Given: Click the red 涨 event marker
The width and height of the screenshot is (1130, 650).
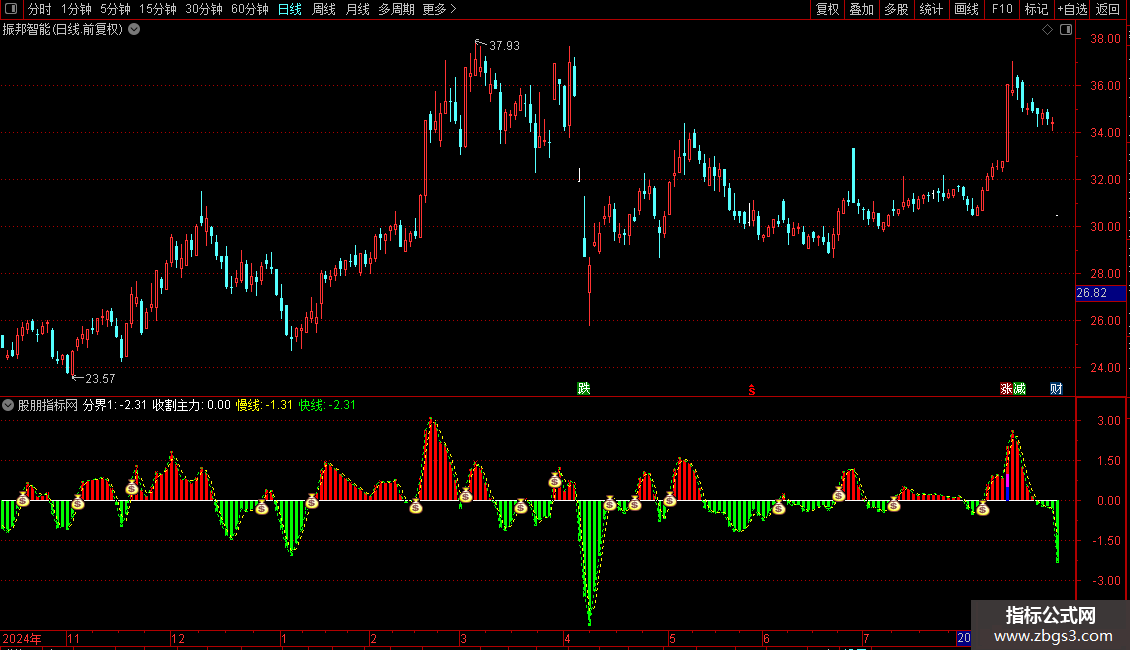Looking at the screenshot, I should pyautogui.click(x=1006, y=388).
